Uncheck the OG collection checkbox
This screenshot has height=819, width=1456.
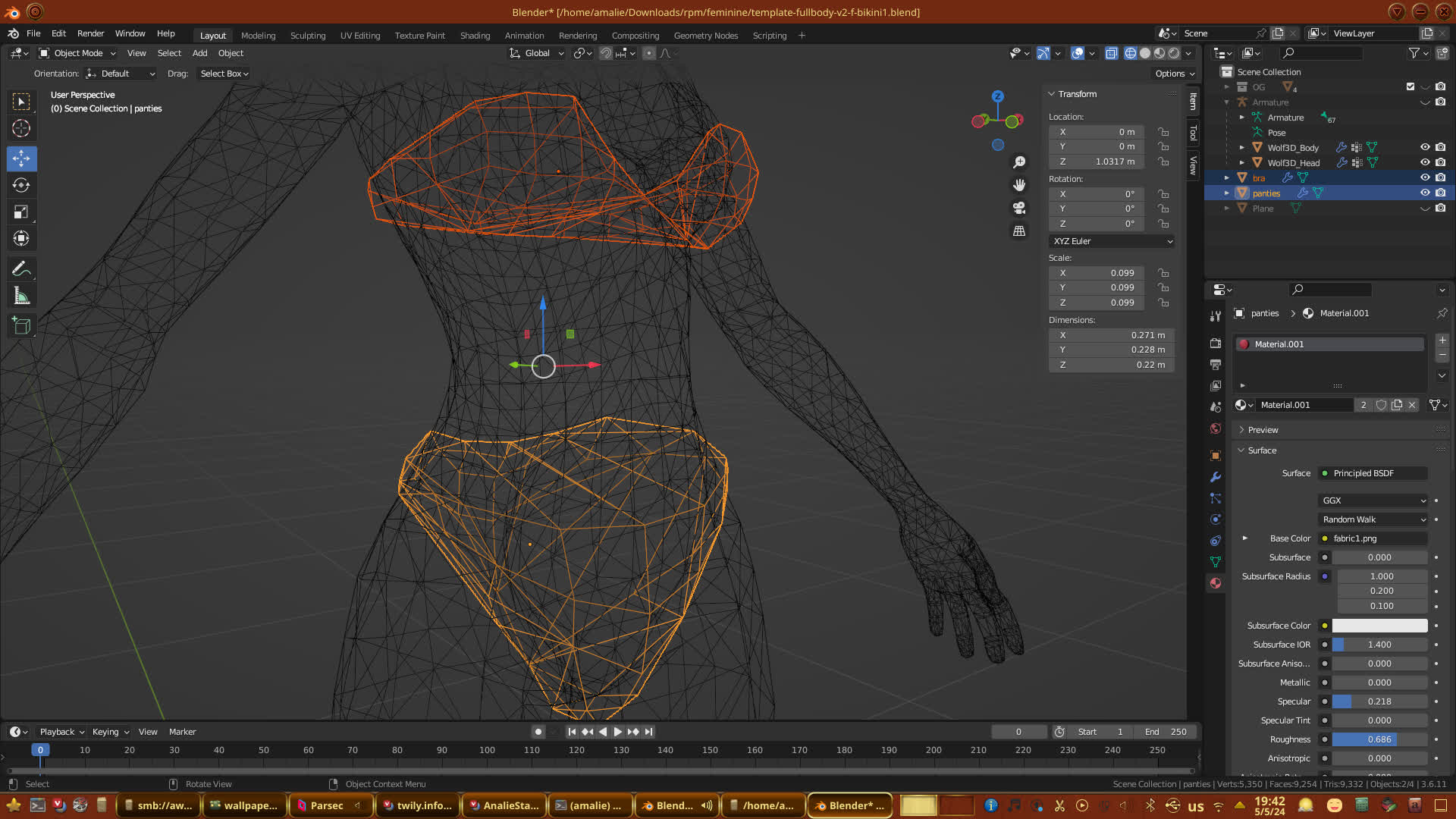click(1410, 86)
